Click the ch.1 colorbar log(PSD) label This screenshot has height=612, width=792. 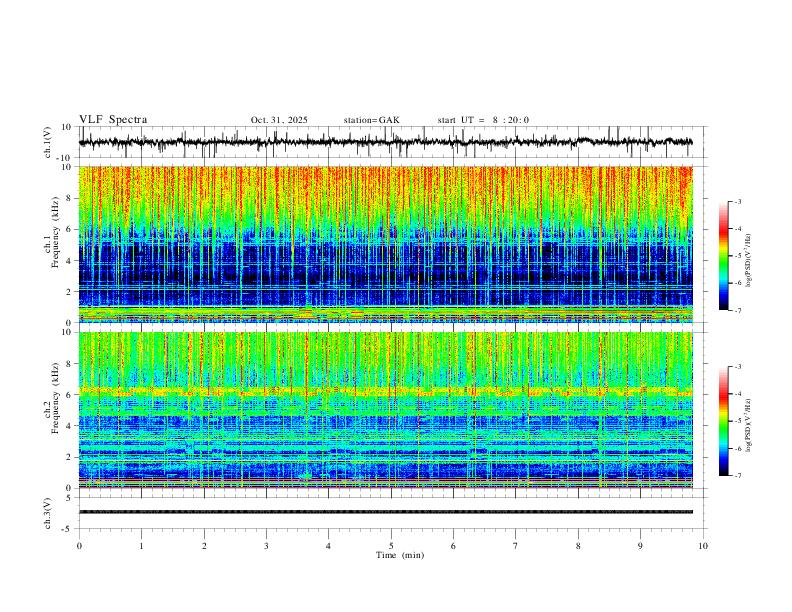(x=749, y=260)
